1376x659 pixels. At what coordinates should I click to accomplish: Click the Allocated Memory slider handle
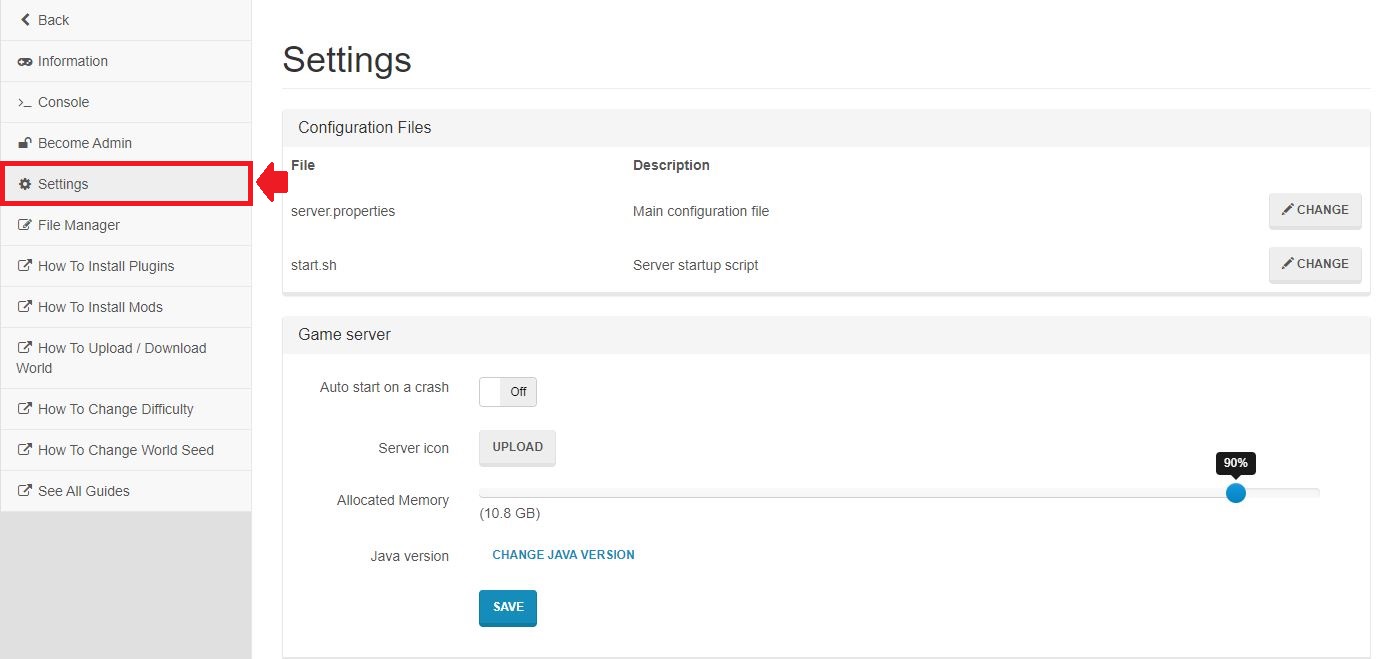click(x=1236, y=493)
